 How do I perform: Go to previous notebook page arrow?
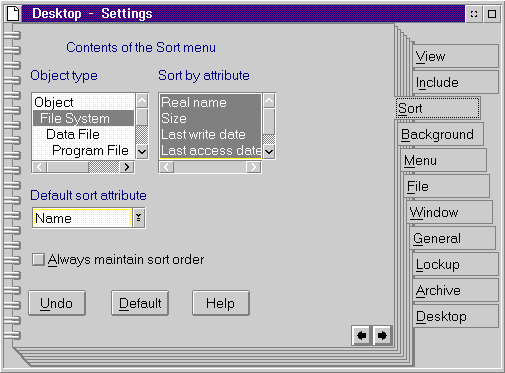(361, 335)
